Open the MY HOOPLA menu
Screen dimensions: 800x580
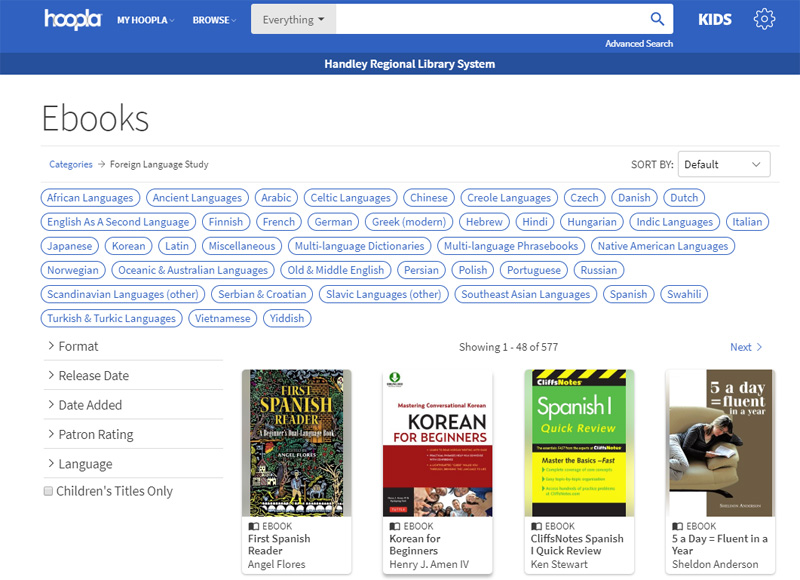[x=144, y=18]
